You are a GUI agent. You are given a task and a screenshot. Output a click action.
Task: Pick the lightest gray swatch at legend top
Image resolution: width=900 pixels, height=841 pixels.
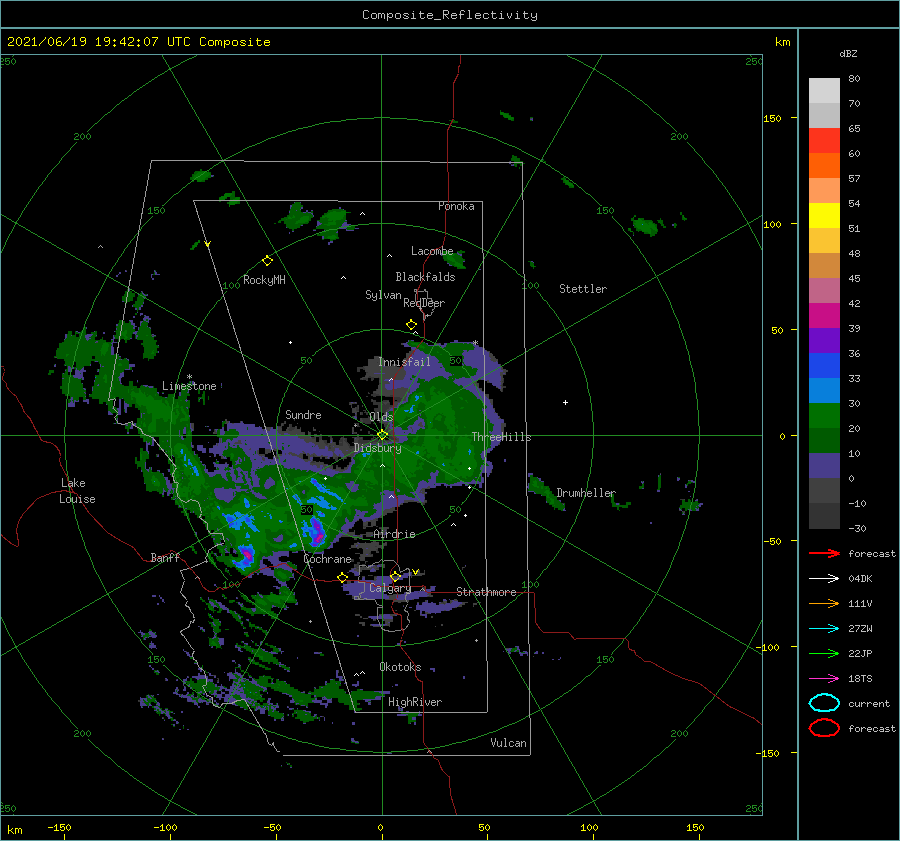coord(824,90)
